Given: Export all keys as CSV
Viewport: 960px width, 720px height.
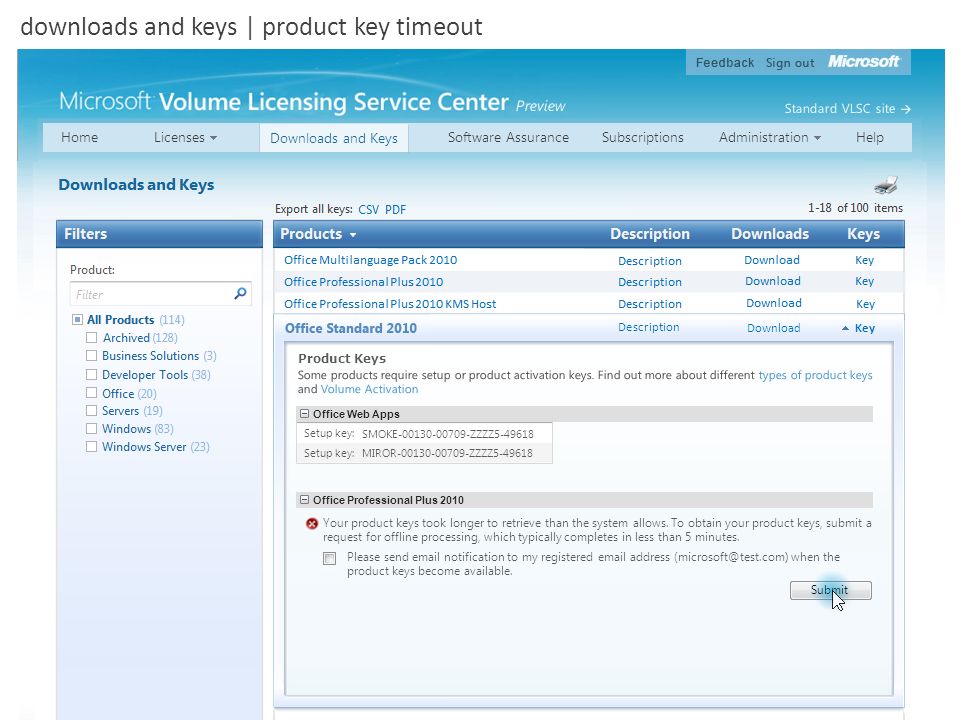Looking at the screenshot, I should (x=369, y=209).
